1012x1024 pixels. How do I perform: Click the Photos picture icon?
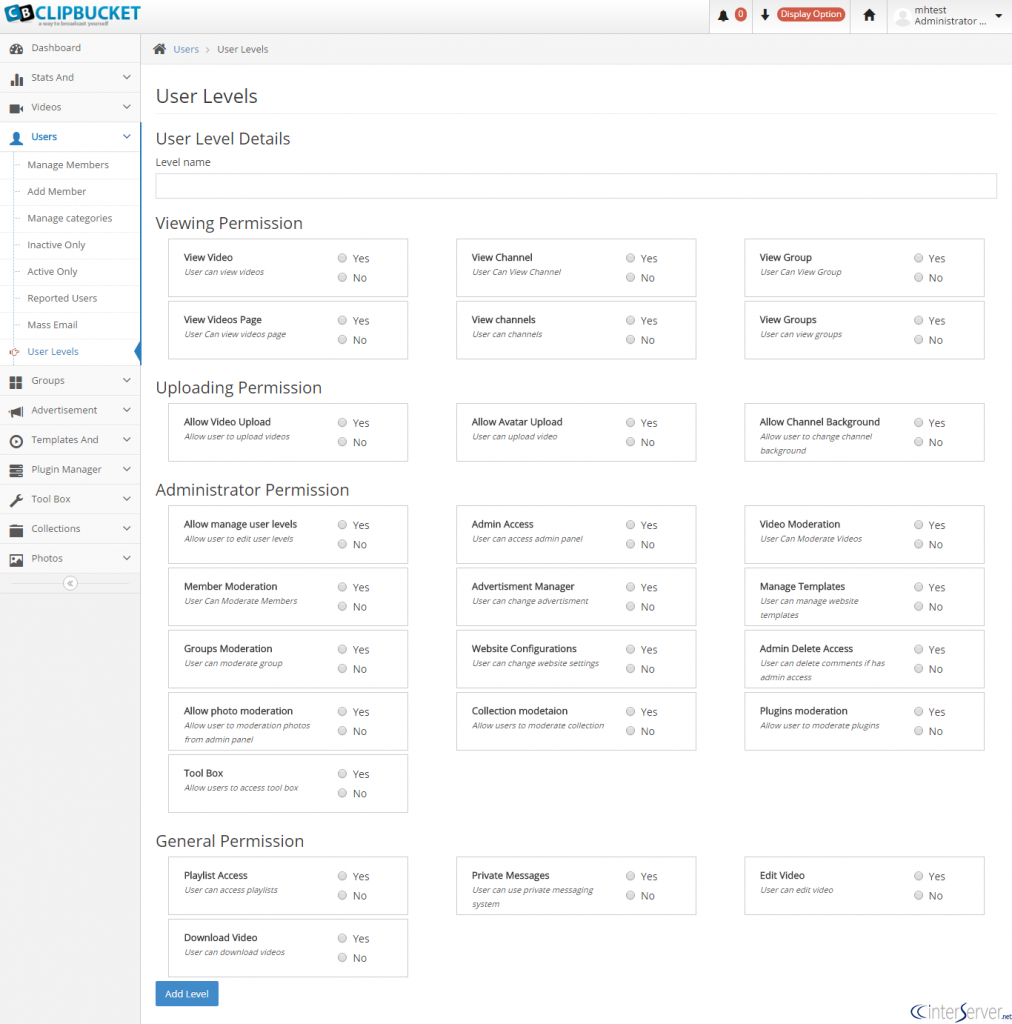tap(16, 559)
